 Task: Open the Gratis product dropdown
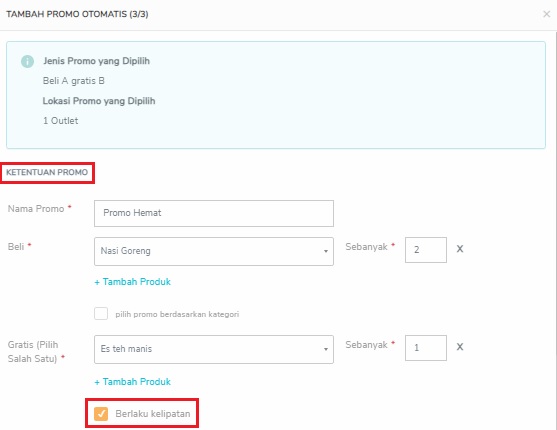[213, 349]
